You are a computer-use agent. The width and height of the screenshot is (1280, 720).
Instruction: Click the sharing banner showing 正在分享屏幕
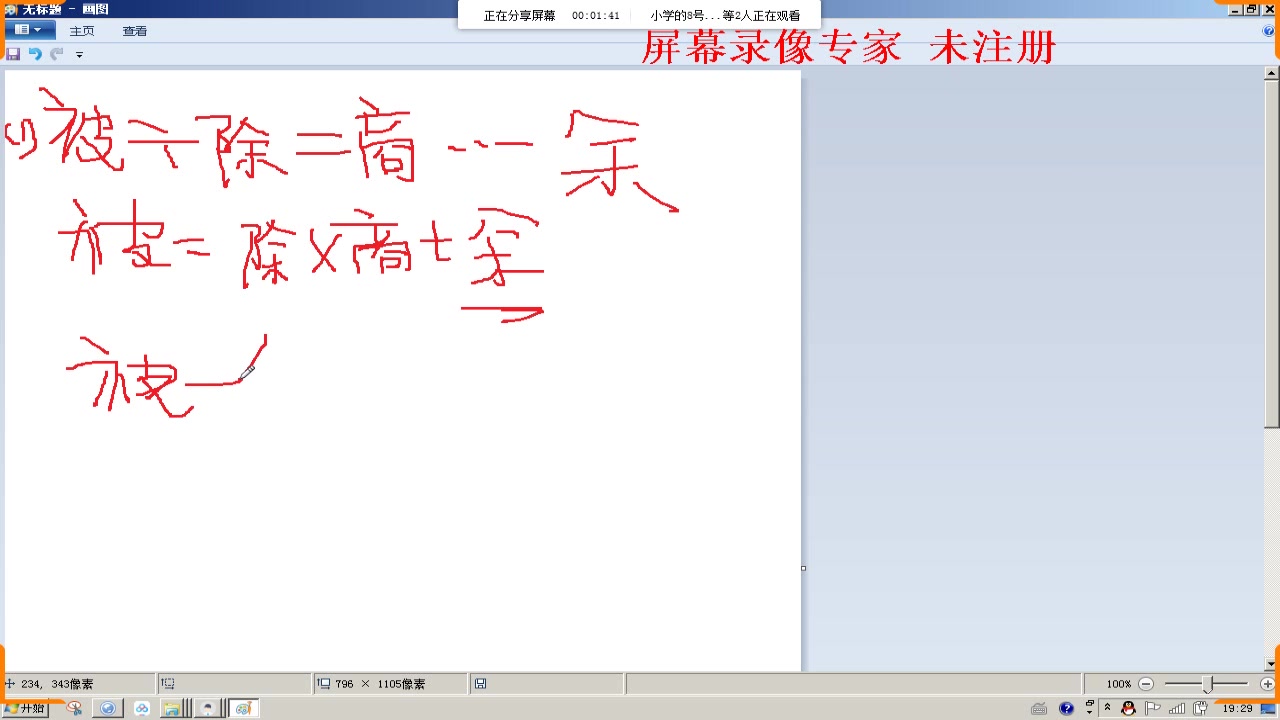(520, 15)
